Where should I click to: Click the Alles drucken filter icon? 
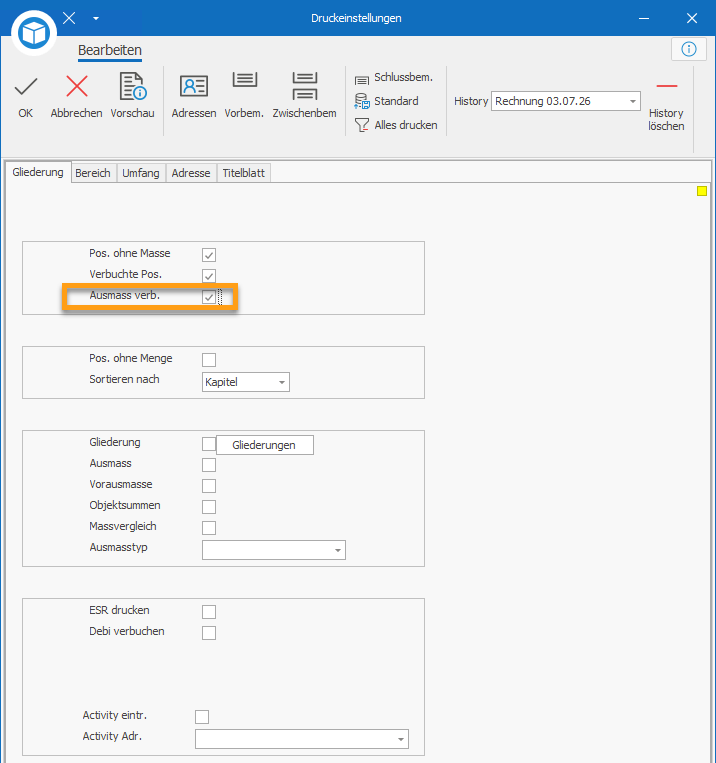click(x=362, y=125)
